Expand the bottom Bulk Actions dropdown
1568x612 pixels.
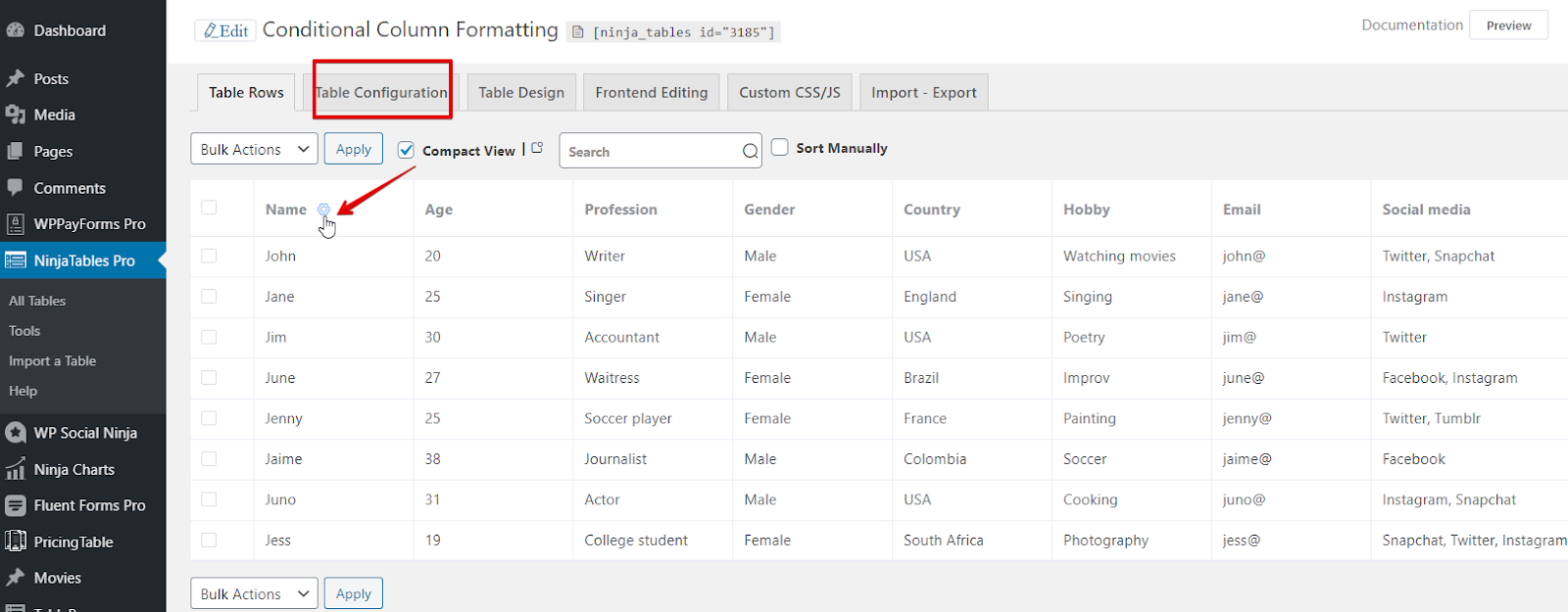(253, 593)
